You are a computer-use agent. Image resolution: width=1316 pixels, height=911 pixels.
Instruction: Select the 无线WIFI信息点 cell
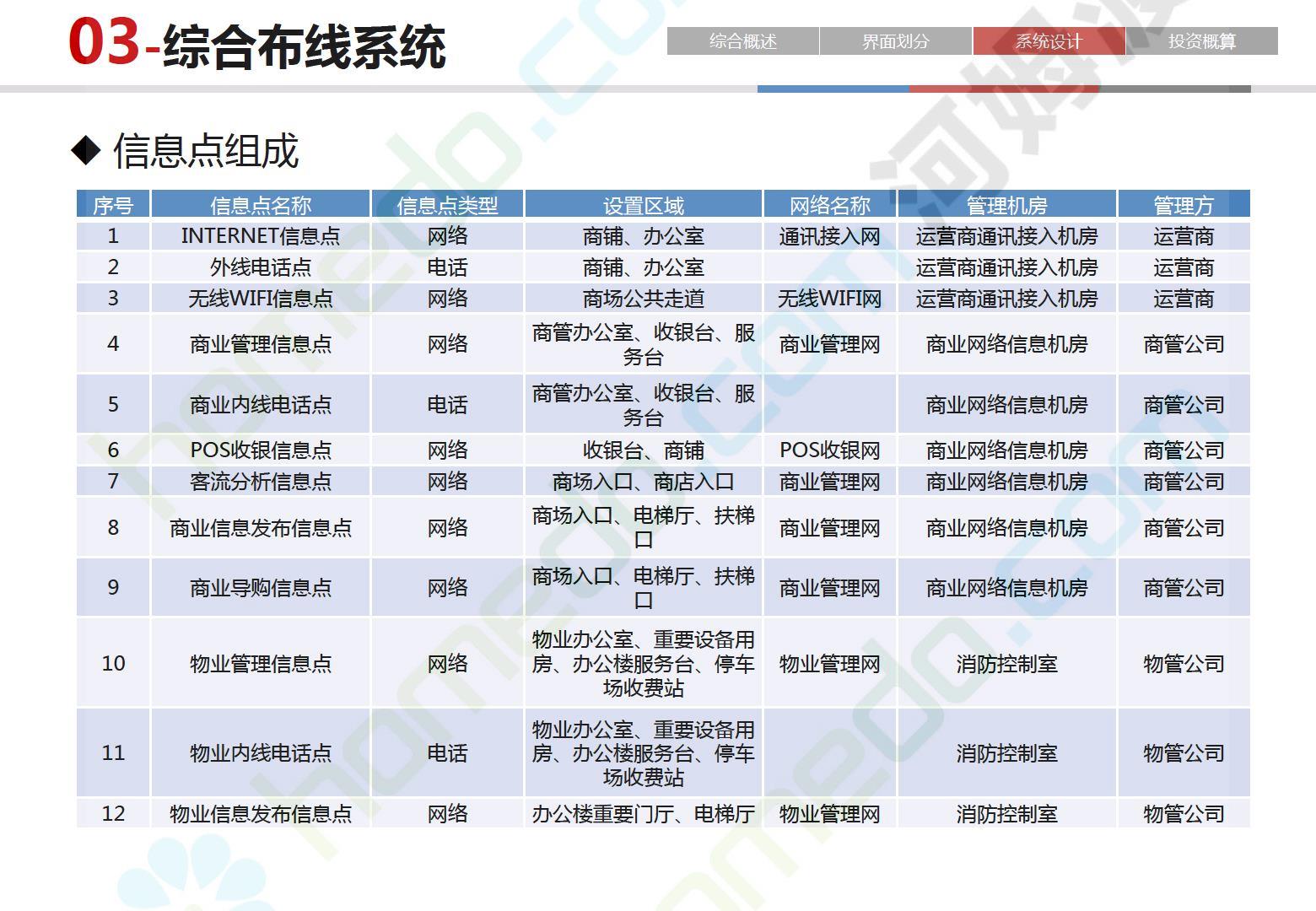tap(261, 299)
